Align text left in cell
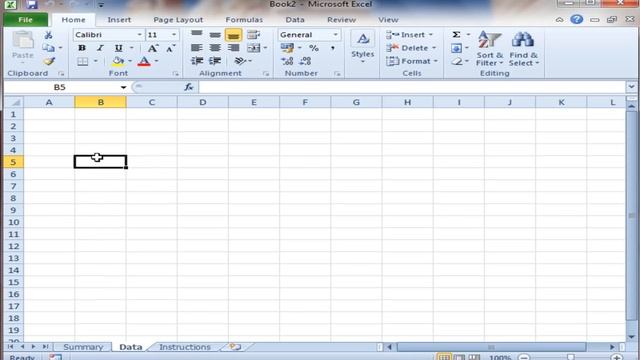The height and width of the screenshot is (360, 640). coord(197,48)
